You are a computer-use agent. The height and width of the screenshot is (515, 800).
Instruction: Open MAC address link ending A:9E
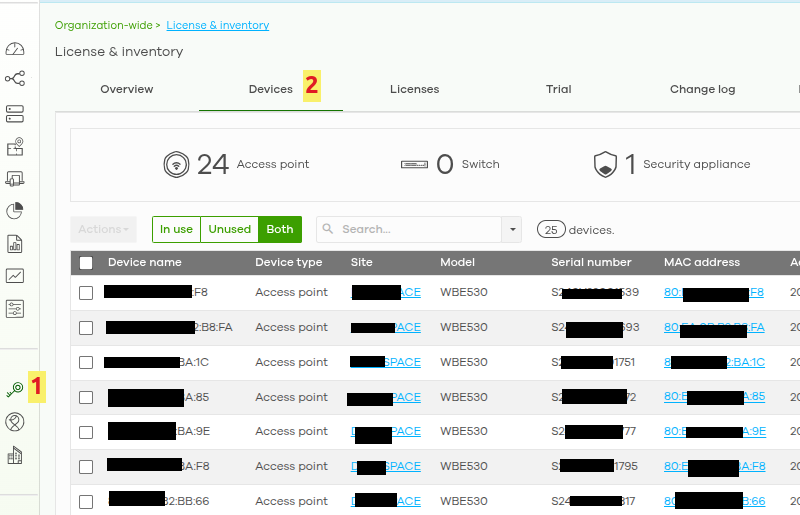pyautogui.click(x=715, y=431)
